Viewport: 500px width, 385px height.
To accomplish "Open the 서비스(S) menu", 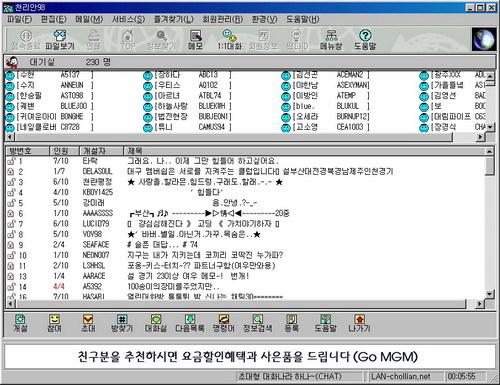I will point(128,19).
